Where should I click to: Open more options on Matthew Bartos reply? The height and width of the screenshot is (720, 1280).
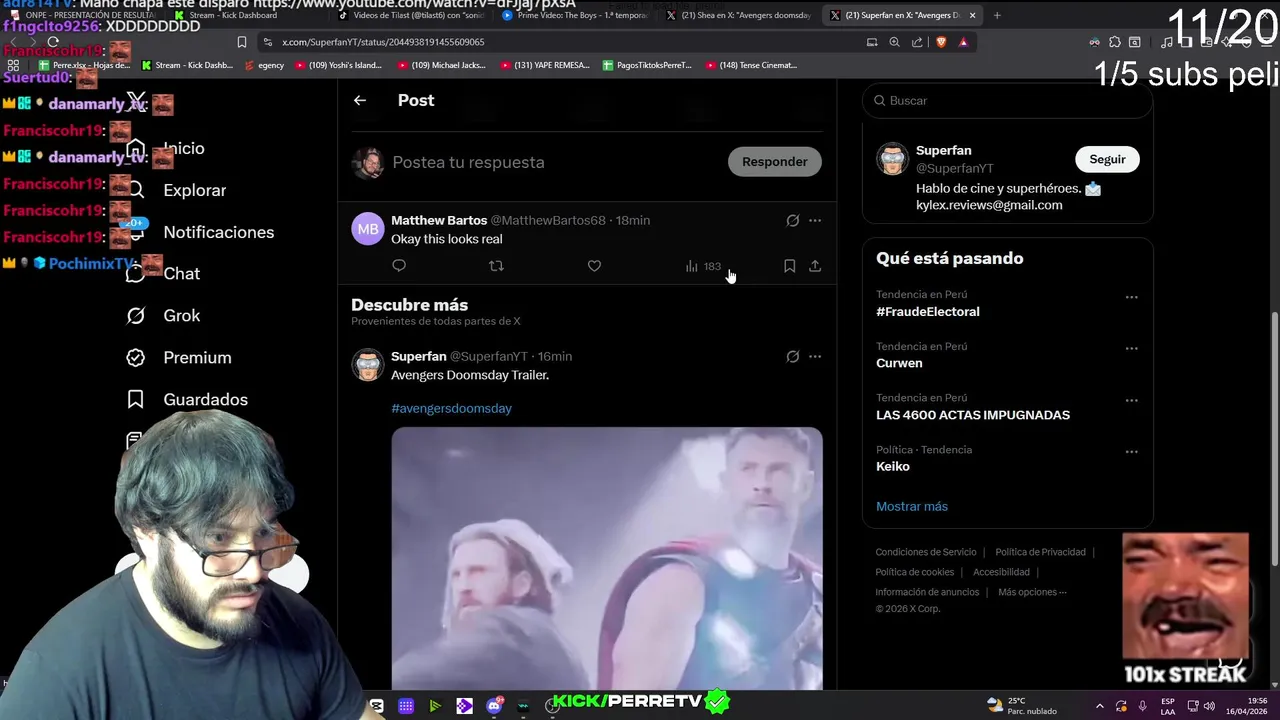point(815,220)
